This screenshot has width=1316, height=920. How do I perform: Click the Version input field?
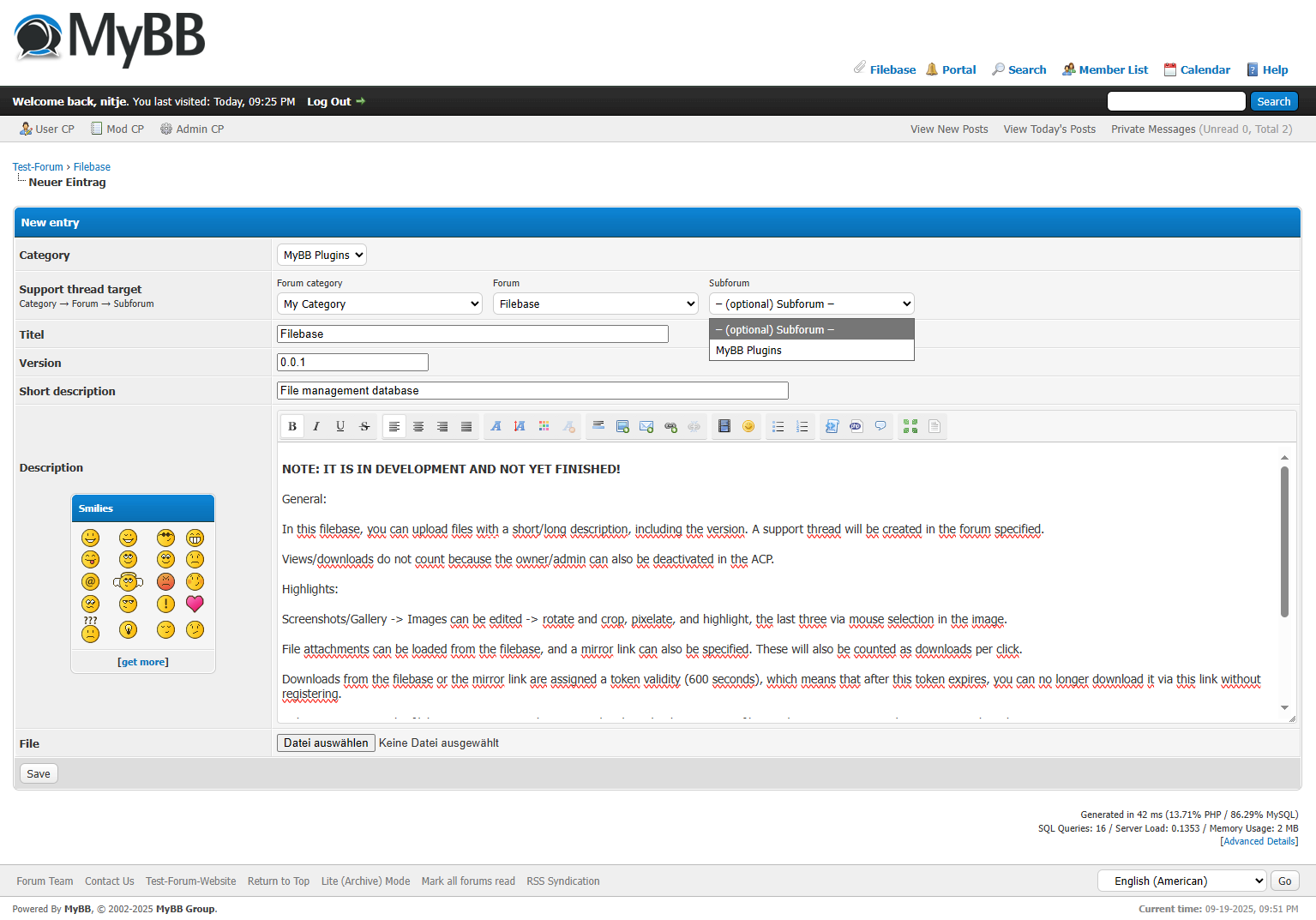352,363
